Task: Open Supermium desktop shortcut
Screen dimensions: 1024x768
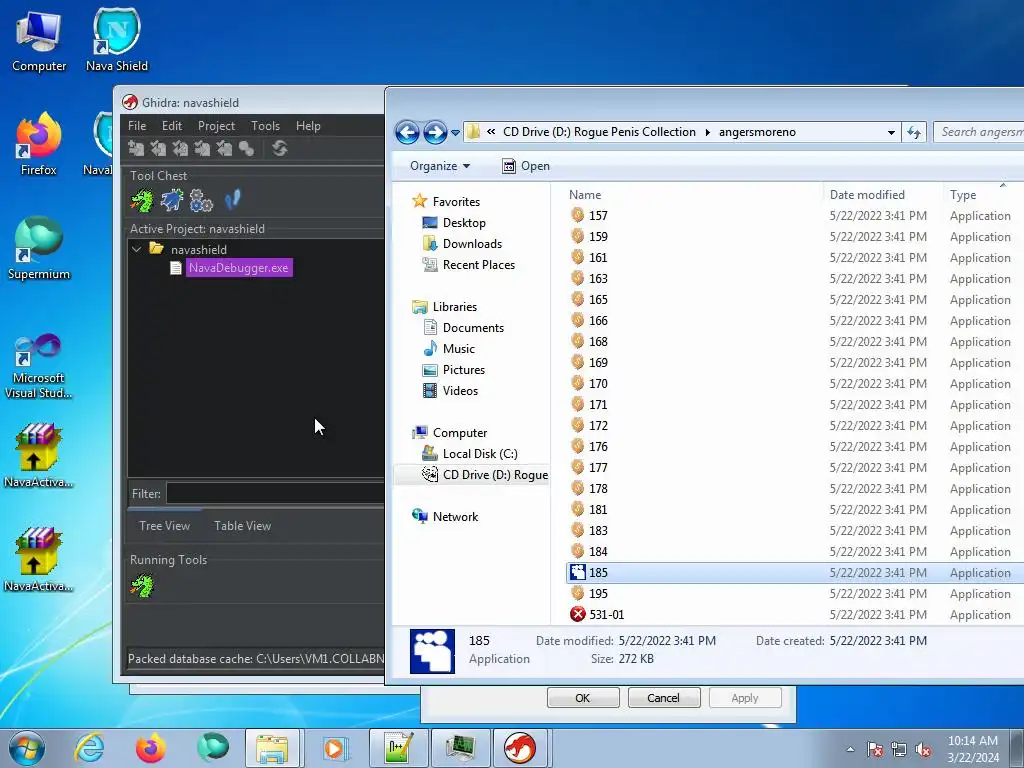Action: pos(39,248)
